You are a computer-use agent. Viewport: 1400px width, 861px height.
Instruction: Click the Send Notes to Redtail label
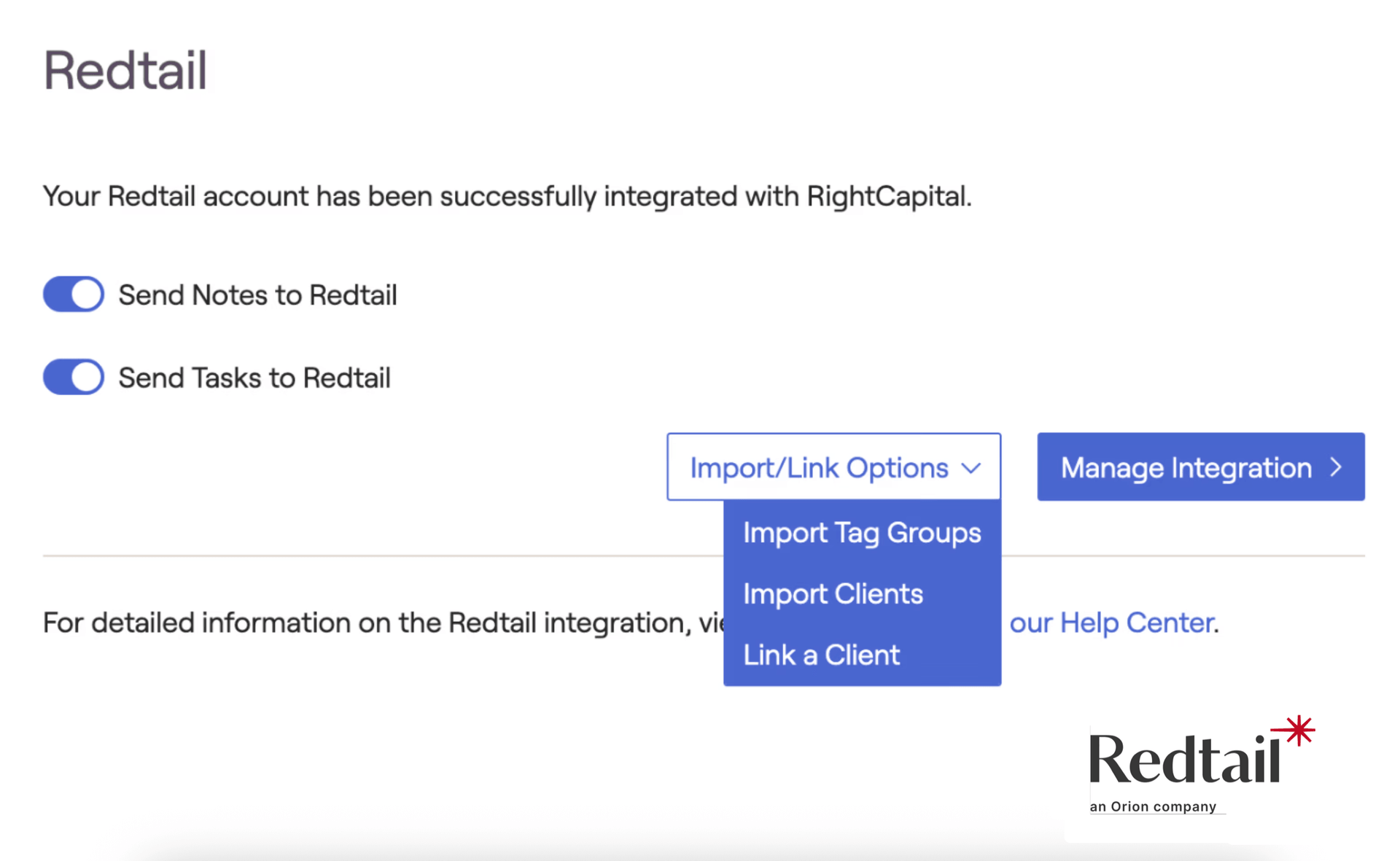click(257, 295)
